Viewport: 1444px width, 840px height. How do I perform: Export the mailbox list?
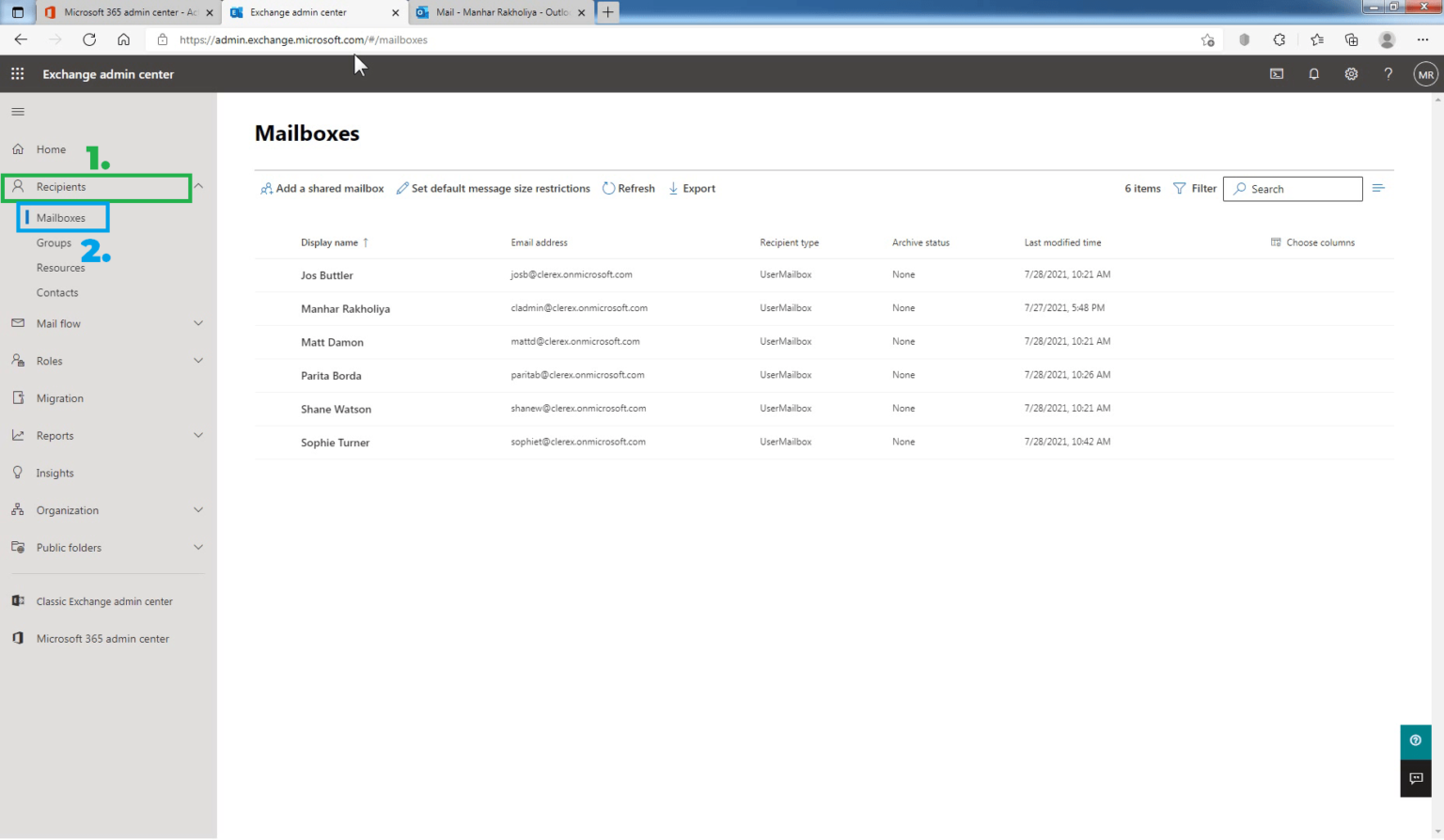(692, 189)
